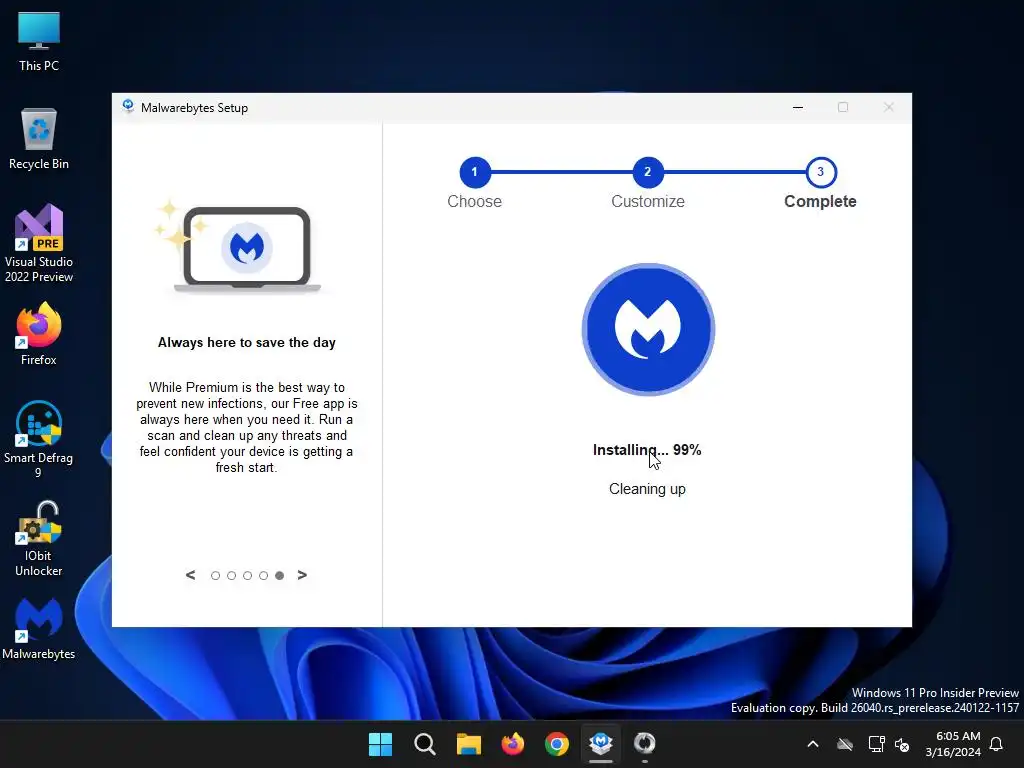Click the Malwarebytes Setup title bar icon
The image size is (1024, 768).
pos(128,107)
